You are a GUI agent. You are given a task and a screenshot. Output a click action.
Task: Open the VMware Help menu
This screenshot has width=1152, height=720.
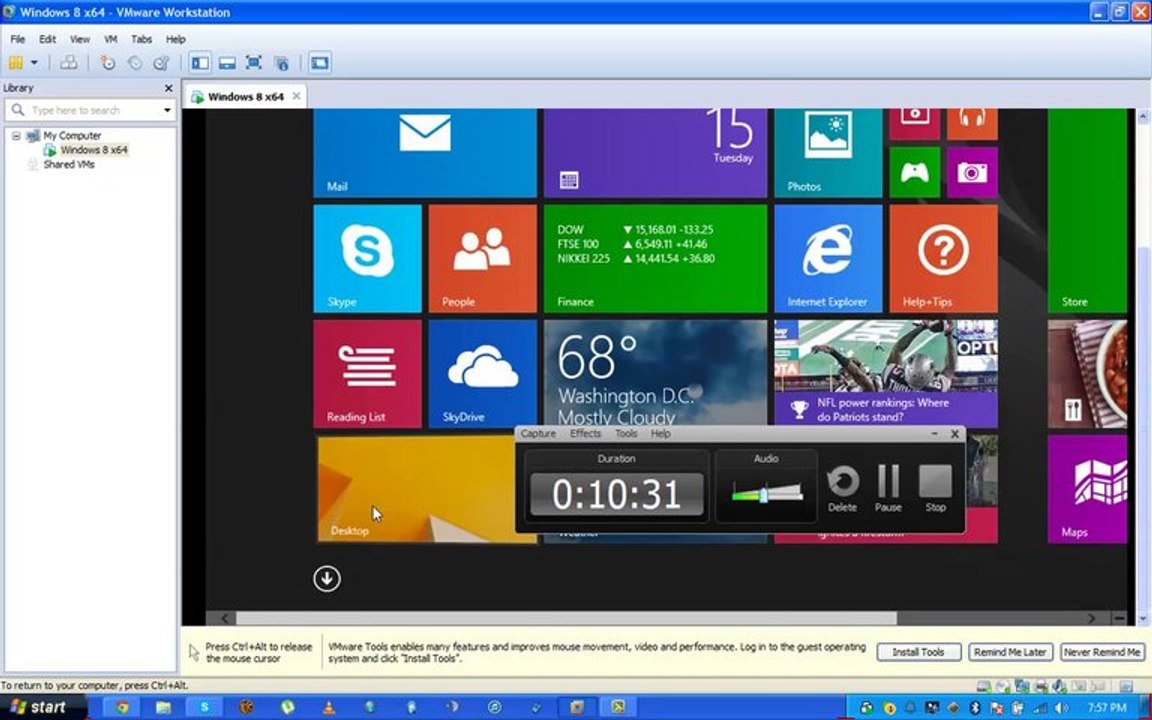click(x=175, y=40)
